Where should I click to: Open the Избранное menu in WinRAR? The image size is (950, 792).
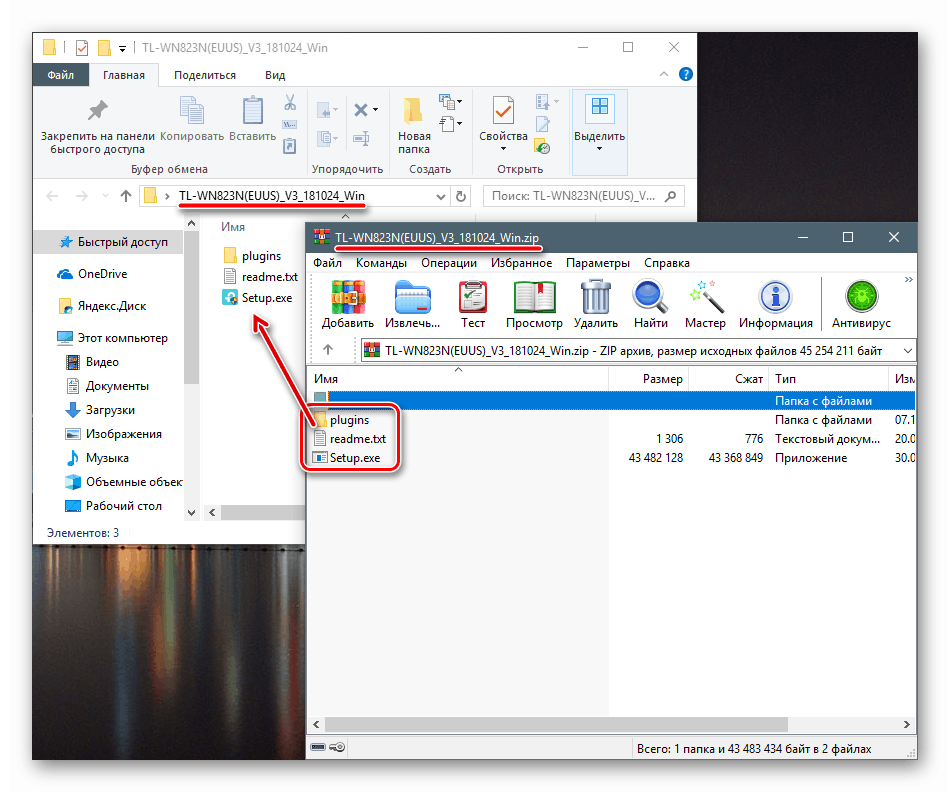tap(522, 263)
